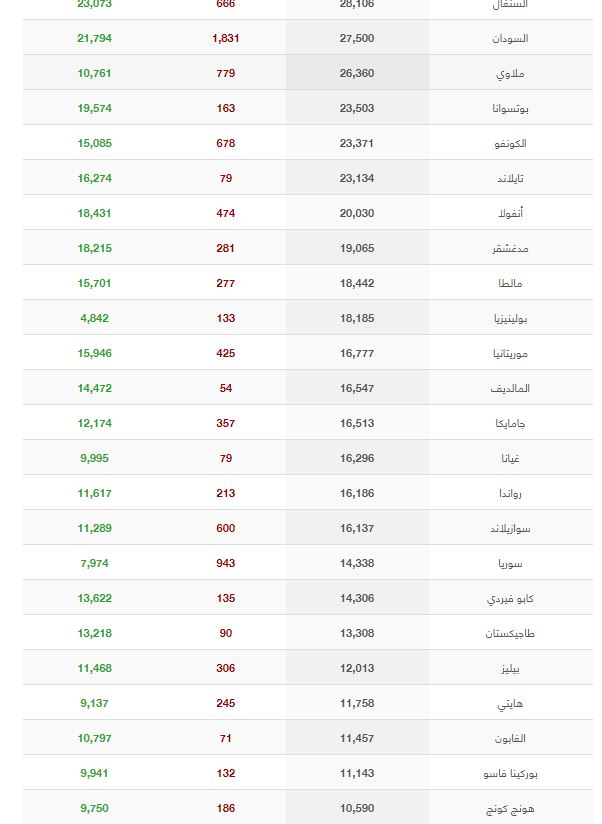Select deaths value 54 for المالديف
602x824 pixels.
pyautogui.click(x=225, y=388)
